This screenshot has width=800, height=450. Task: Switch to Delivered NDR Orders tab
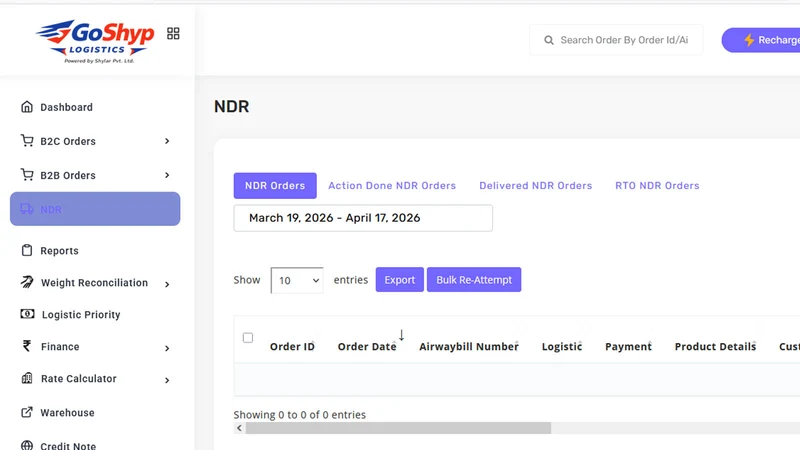[536, 186]
